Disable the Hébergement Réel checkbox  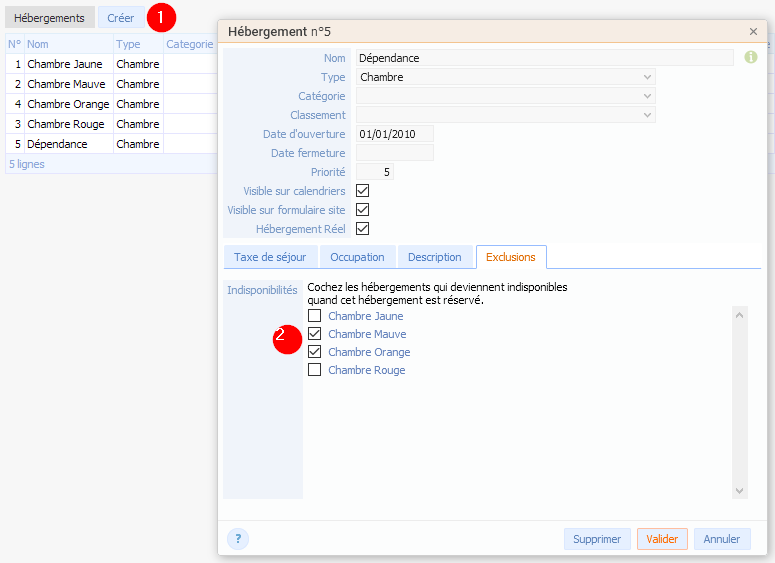[x=363, y=229]
